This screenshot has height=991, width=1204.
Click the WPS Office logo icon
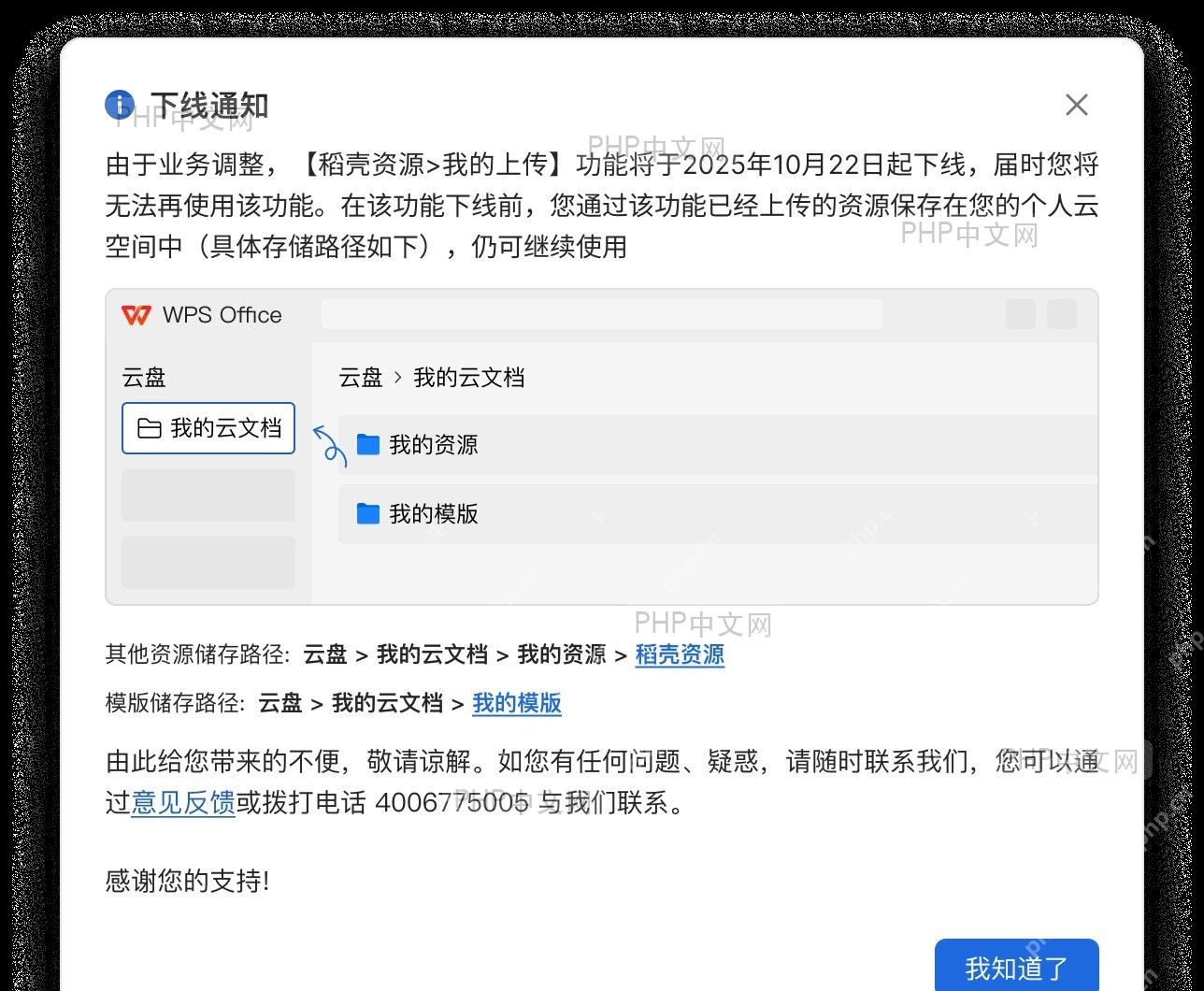(136, 315)
